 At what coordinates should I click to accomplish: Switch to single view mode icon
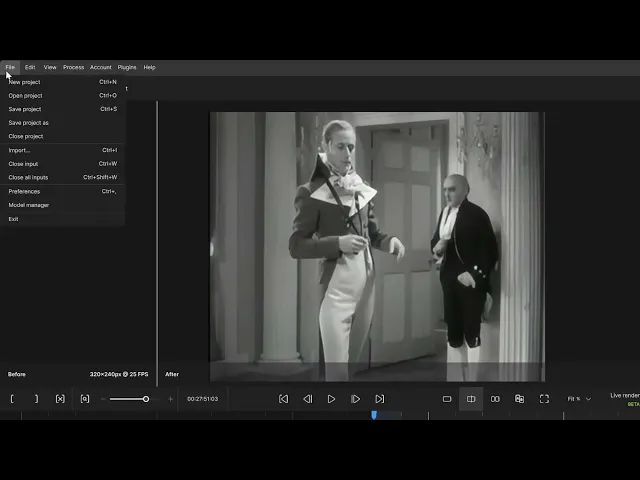click(447, 399)
